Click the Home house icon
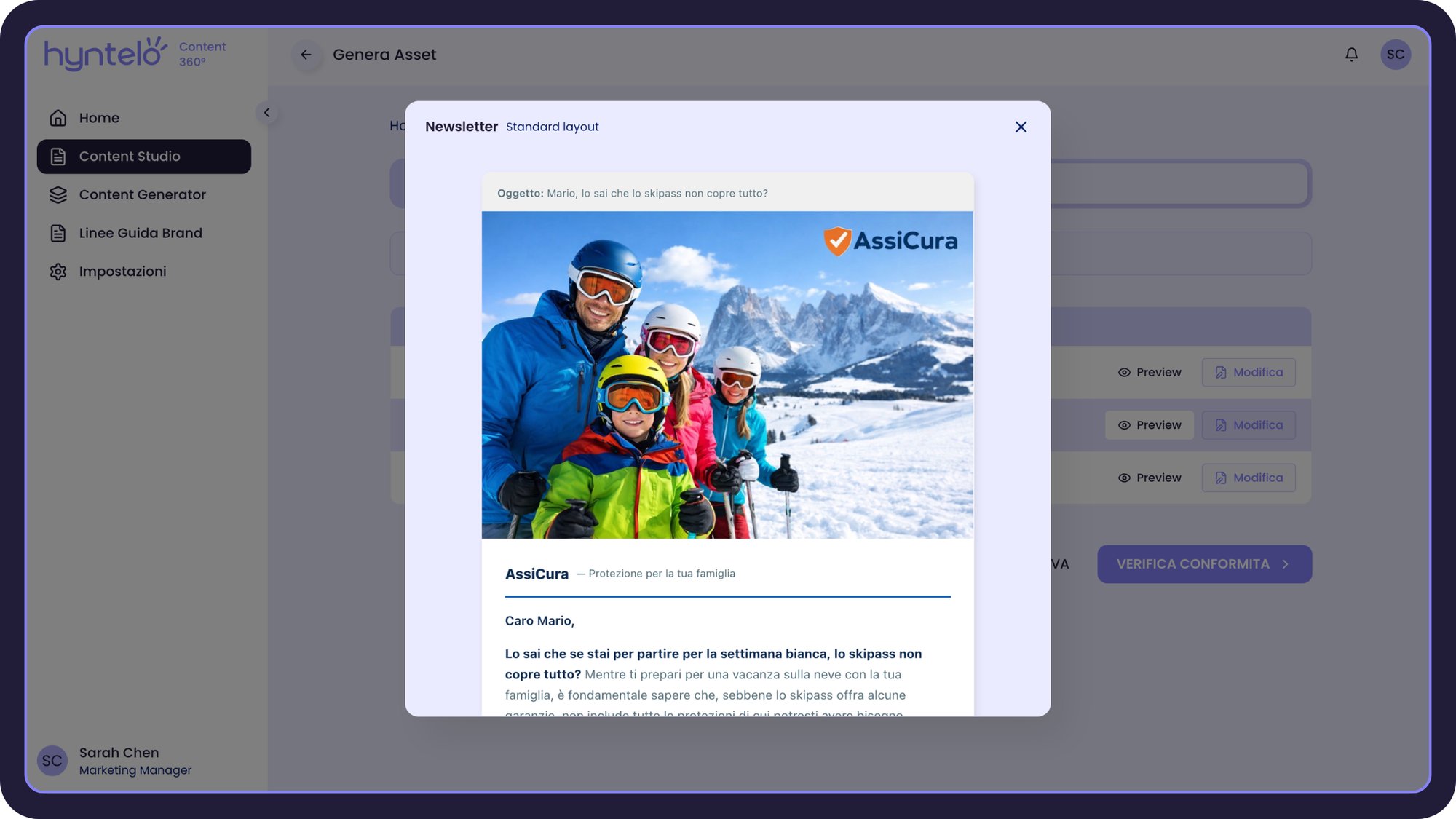 tap(58, 118)
